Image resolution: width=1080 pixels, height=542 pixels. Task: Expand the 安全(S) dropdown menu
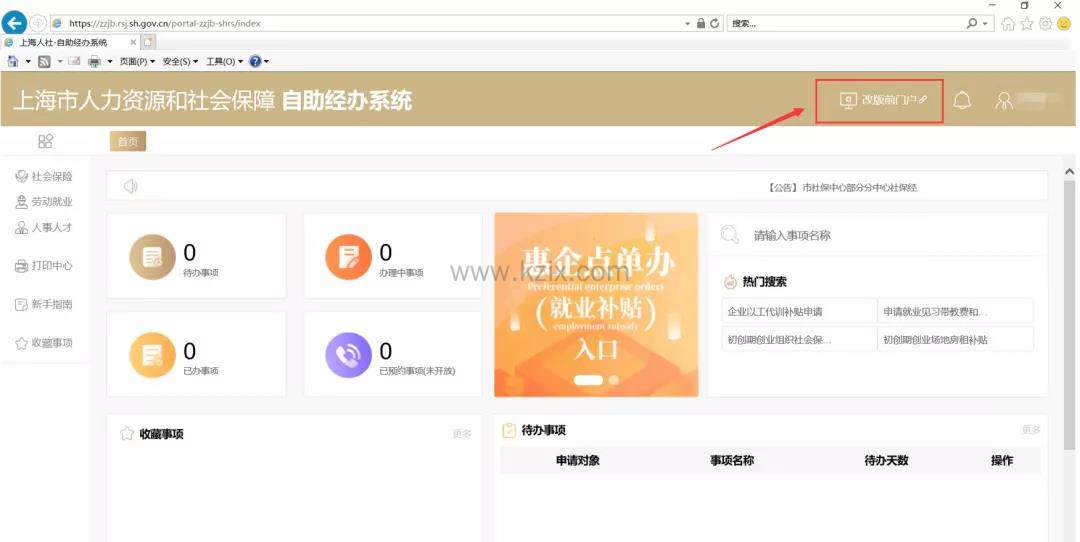coord(180,62)
